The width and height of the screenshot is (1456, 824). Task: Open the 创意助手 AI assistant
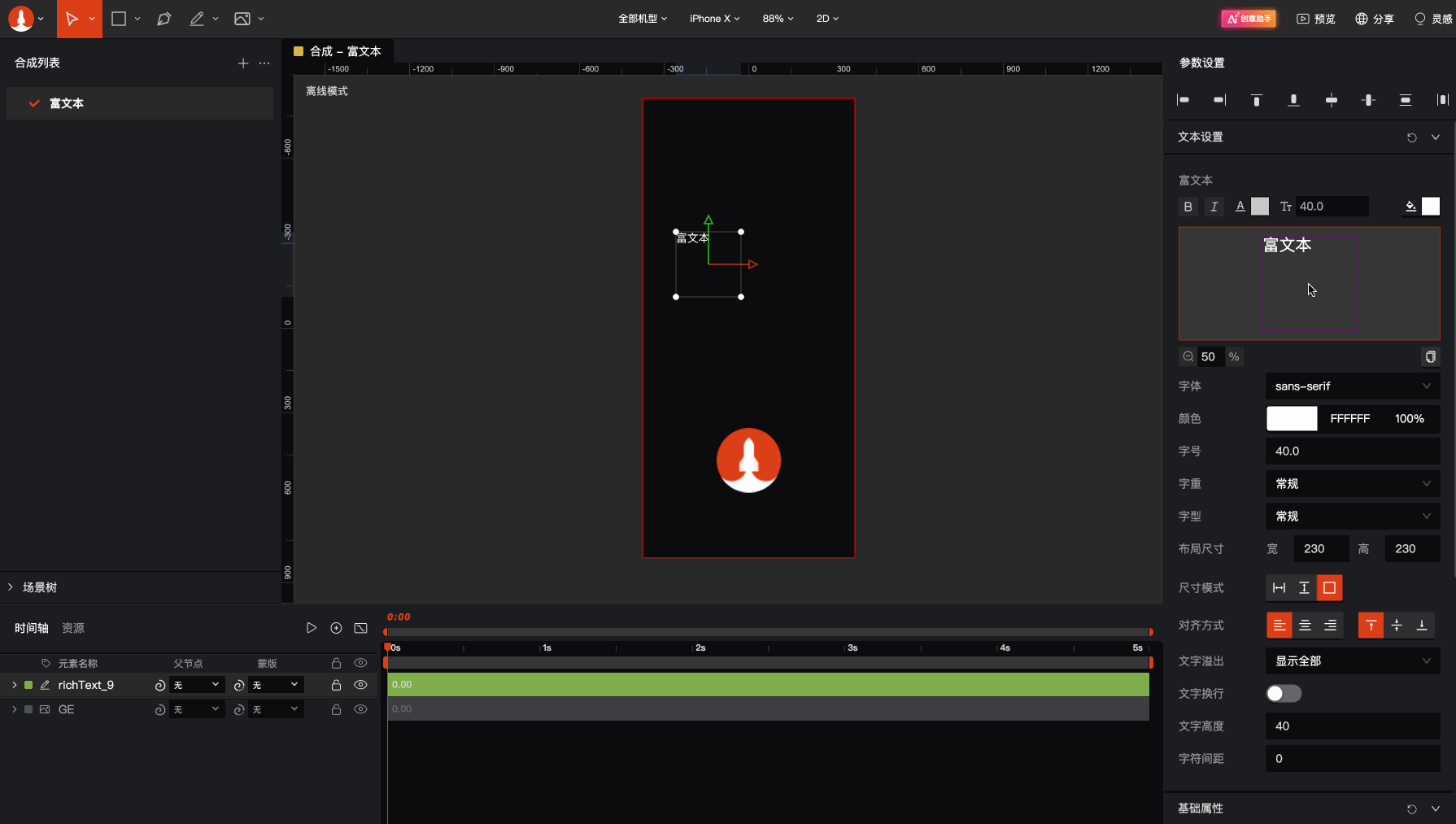tap(1249, 19)
